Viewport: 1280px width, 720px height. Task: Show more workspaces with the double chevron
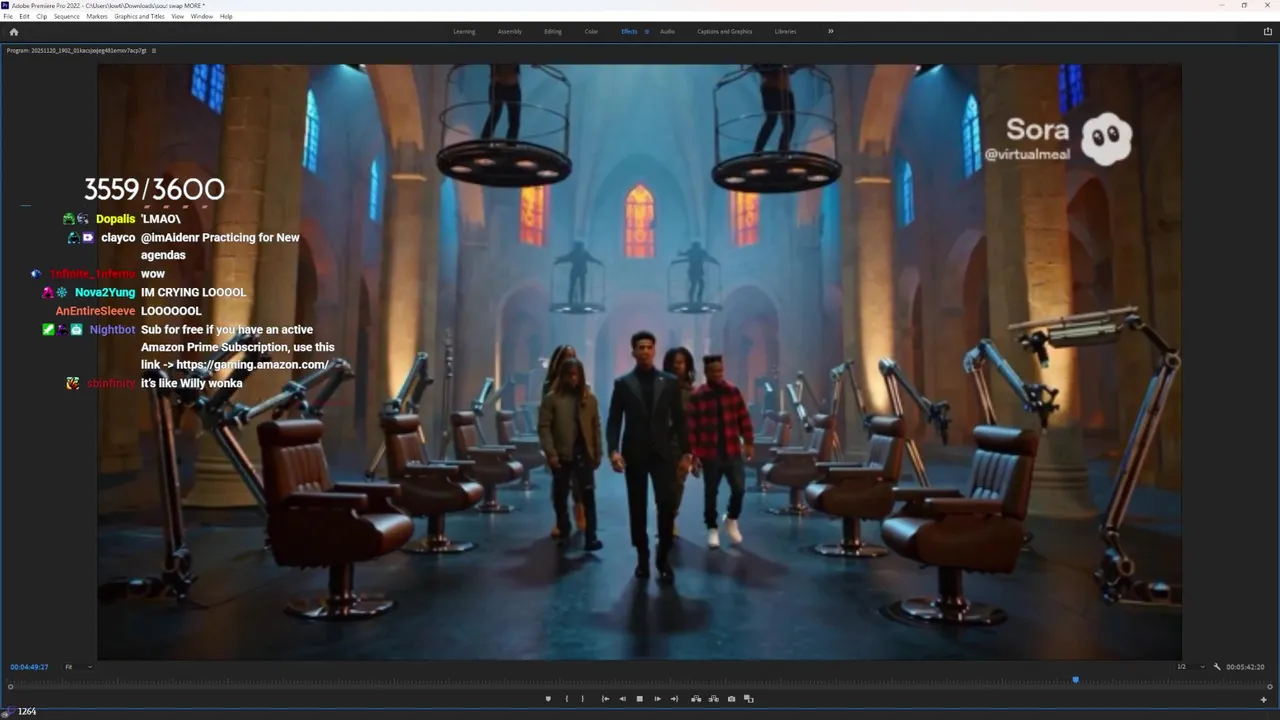click(830, 31)
